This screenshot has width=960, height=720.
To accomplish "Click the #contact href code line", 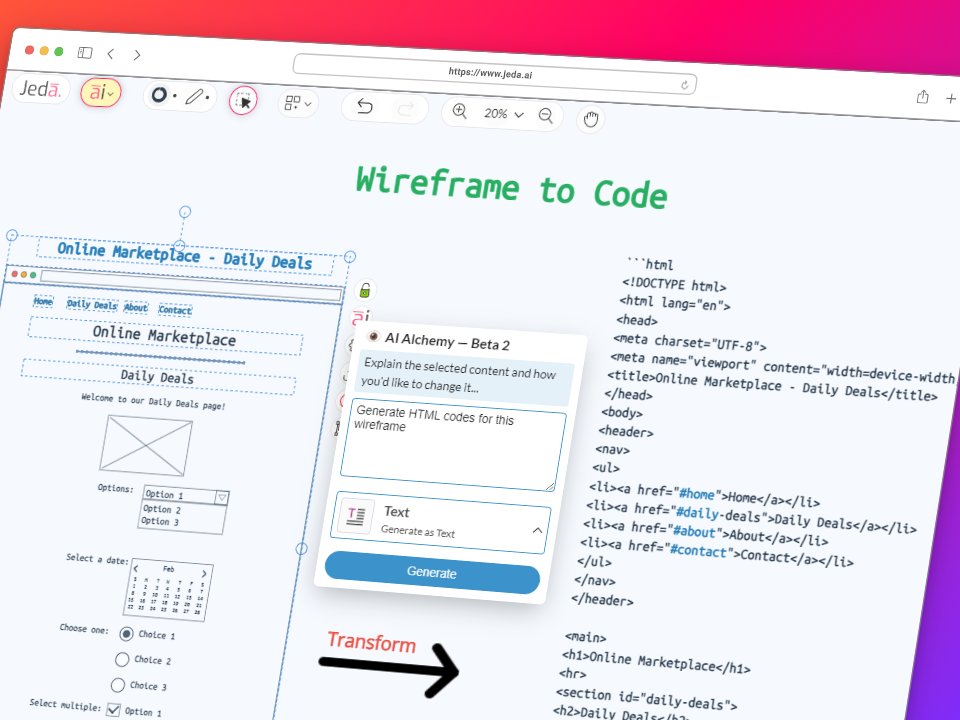I will [717, 552].
